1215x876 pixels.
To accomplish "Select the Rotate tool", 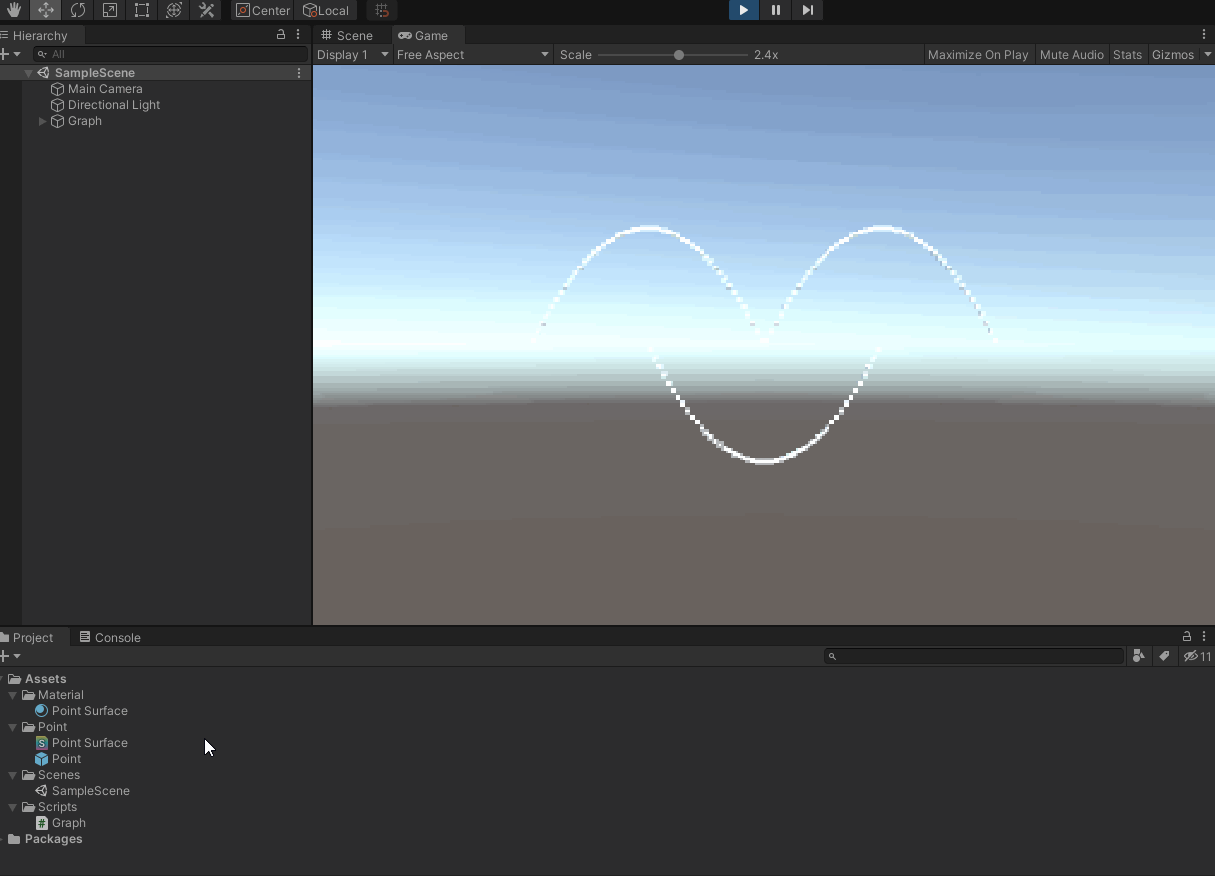I will pos(77,10).
